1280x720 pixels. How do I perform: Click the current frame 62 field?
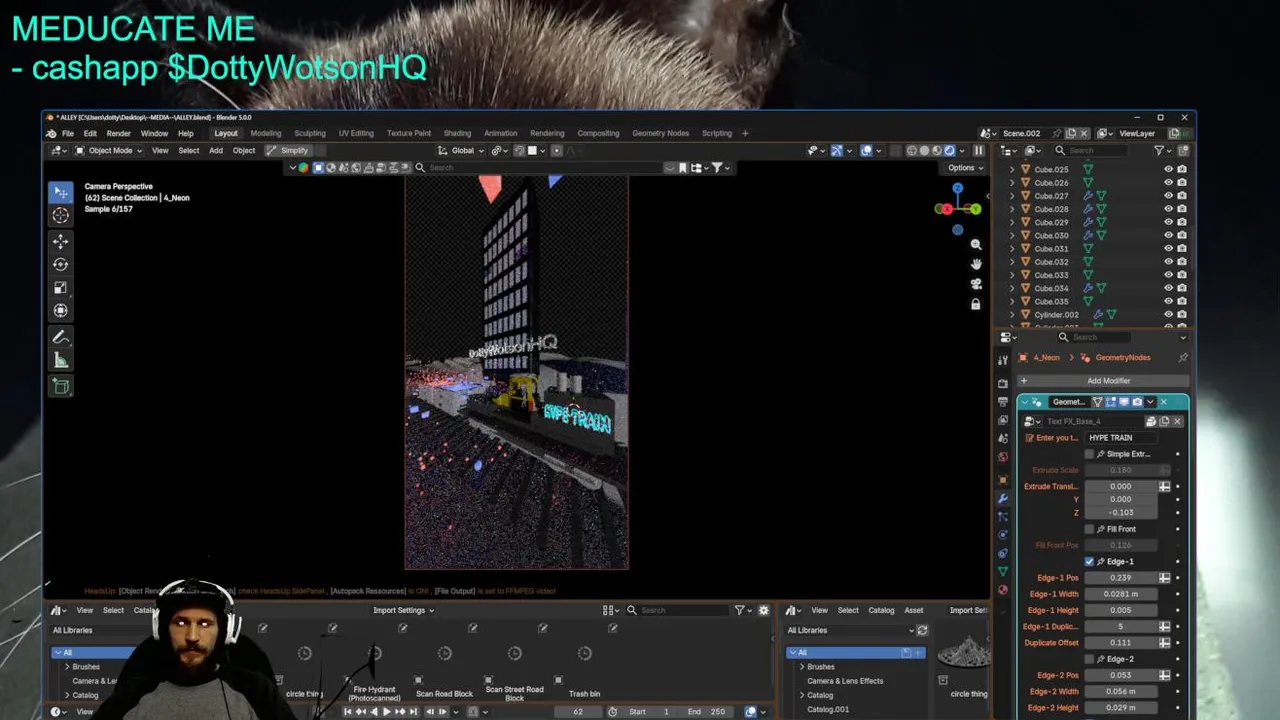578,712
